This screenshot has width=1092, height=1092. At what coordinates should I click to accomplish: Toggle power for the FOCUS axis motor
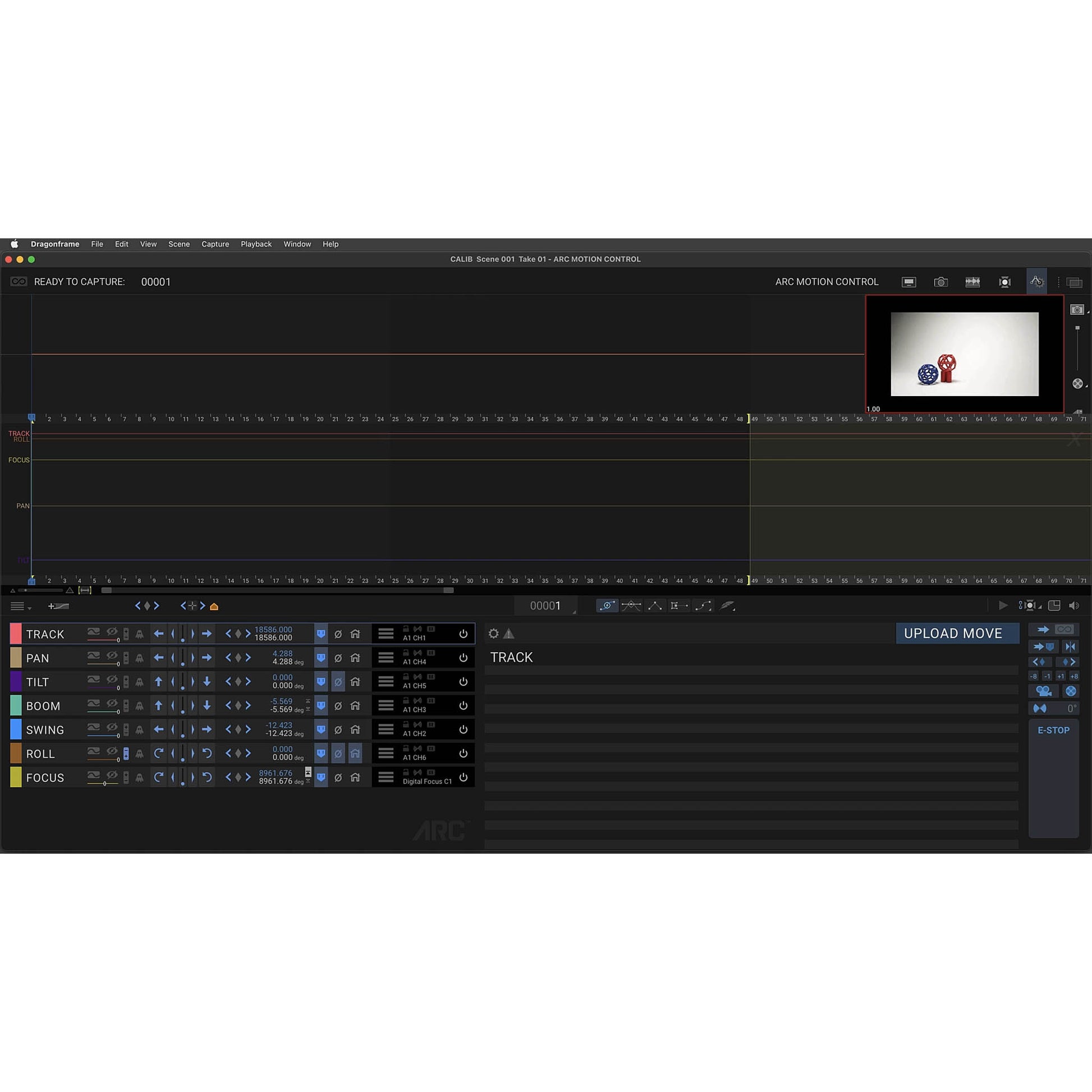tap(464, 777)
